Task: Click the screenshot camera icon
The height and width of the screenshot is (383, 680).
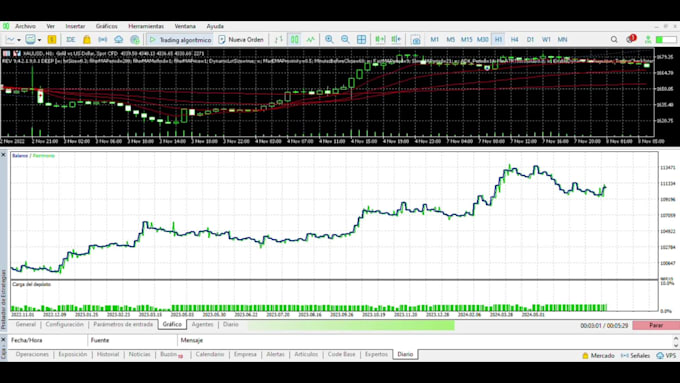Action: coord(415,40)
